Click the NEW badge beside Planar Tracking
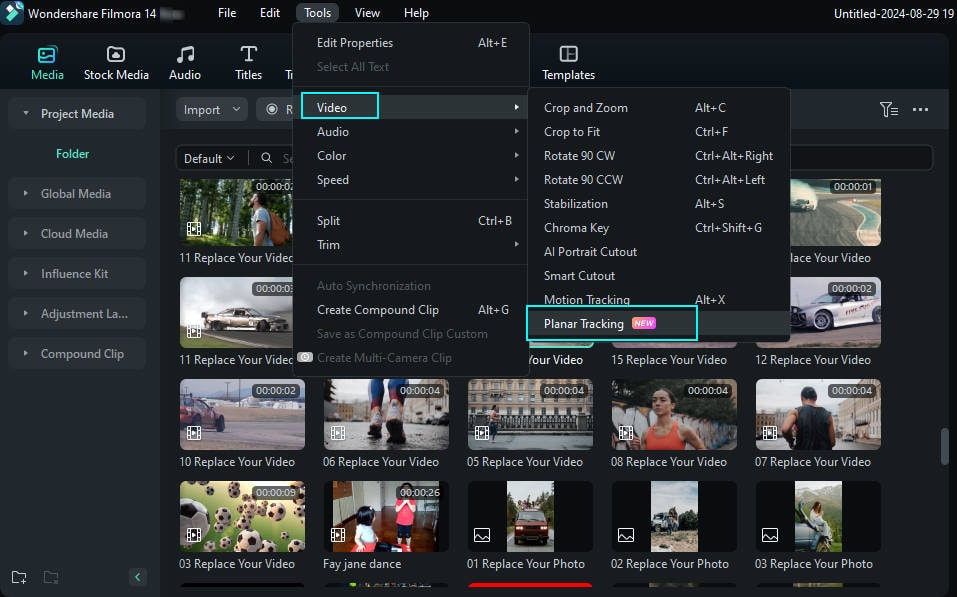The height and width of the screenshot is (597, 957). [644, 323]
